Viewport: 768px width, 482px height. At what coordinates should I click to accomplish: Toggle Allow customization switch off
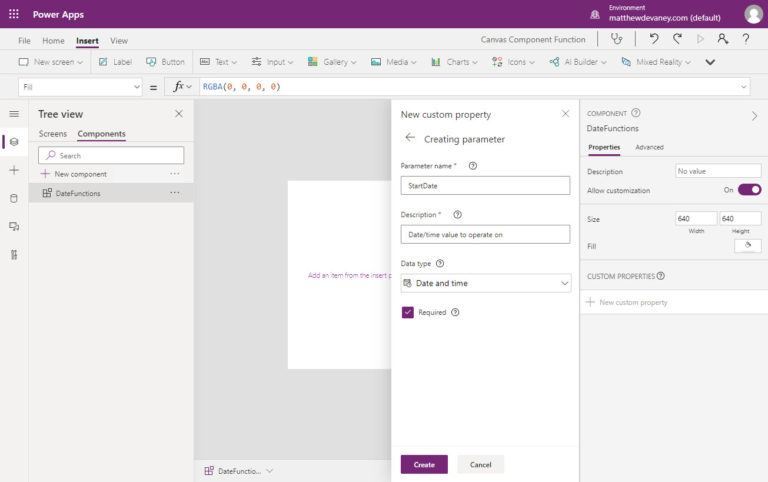pyautogui.click(x=749, y=190)
